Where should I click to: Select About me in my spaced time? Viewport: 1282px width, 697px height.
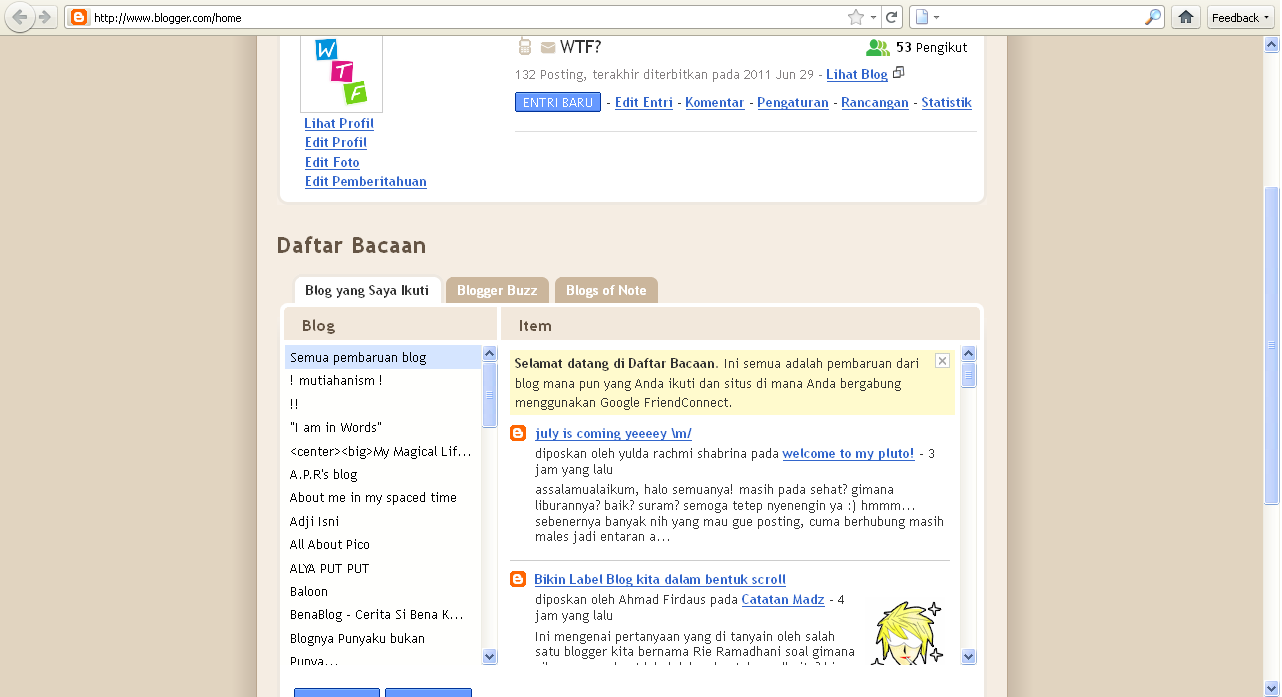(383, 497)
